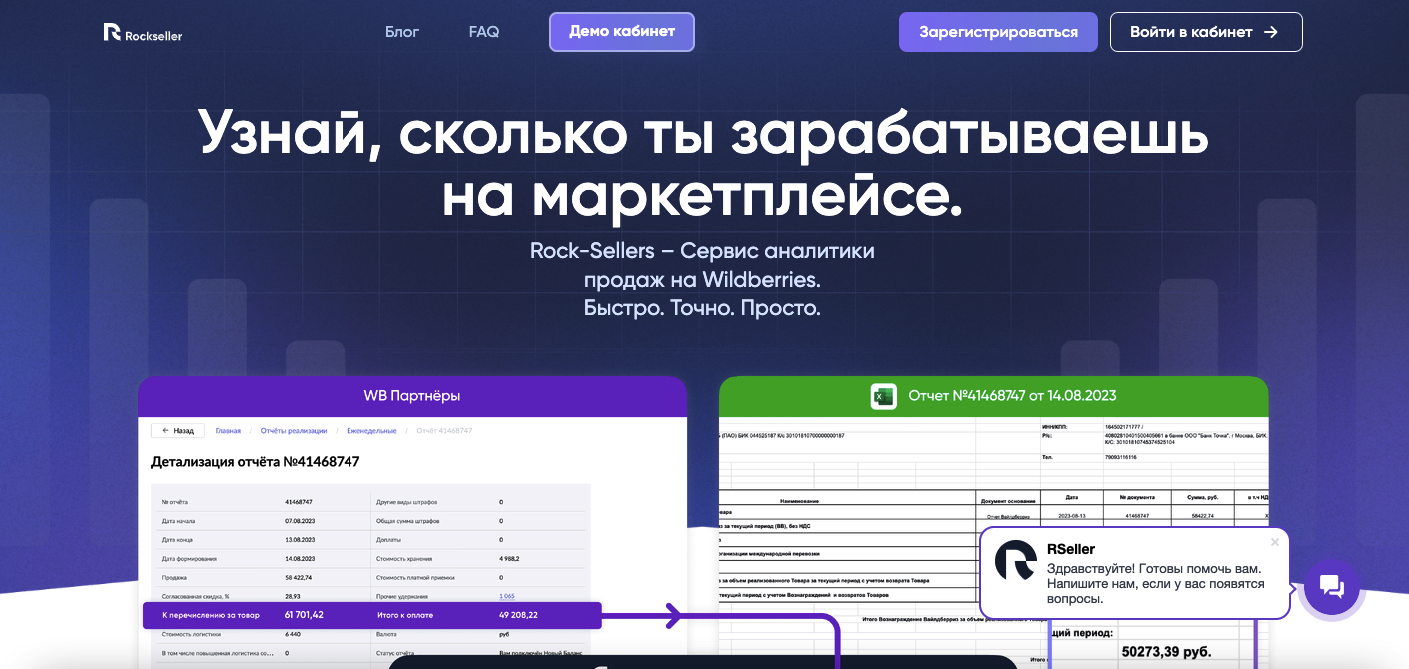The height and width of the screenshot is (669, 1409).
Task: Click the subtitle 'Rock-Sellers – Сервис аналитики'
Action: [x=702, y=250]
